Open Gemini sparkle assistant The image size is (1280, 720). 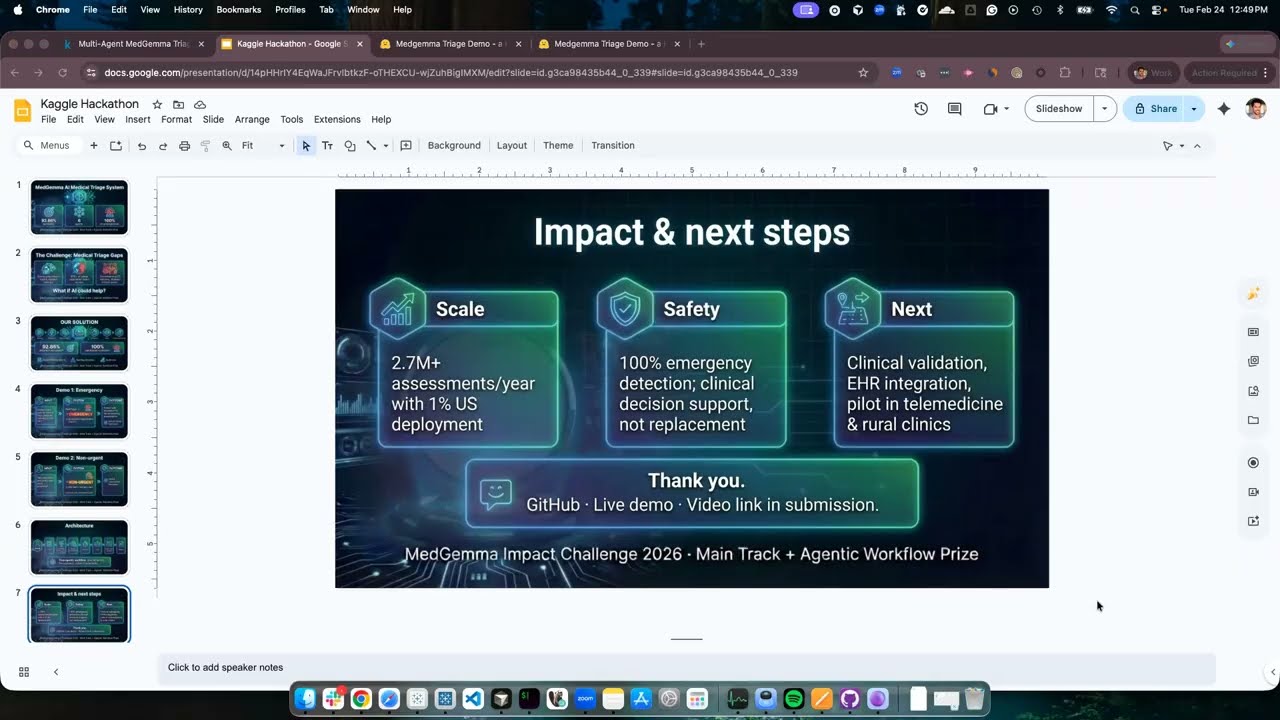tap(1223, 108)
